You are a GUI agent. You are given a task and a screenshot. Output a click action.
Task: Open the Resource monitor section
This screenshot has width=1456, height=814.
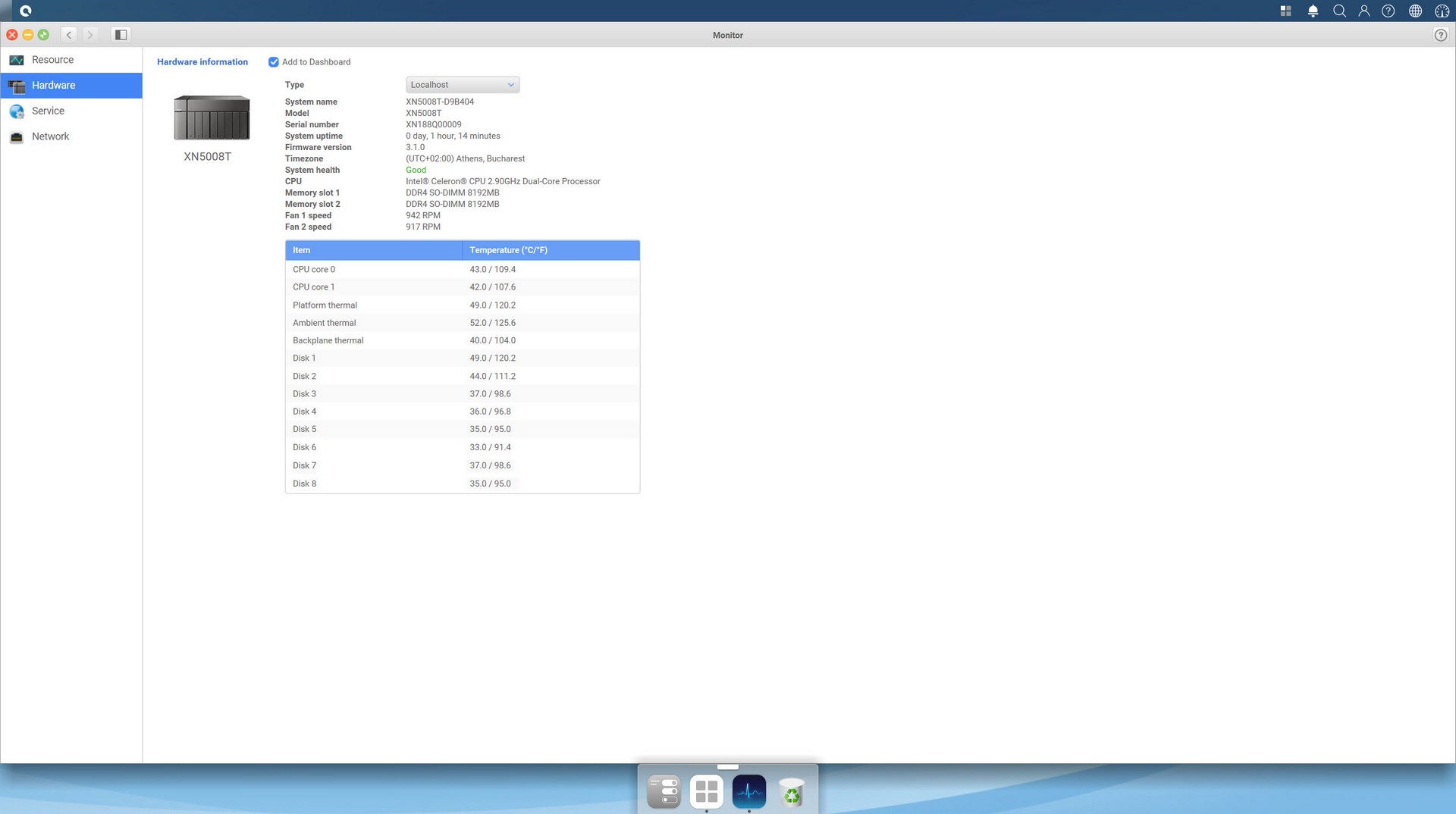pyautogui.click(x=71, y=60)
